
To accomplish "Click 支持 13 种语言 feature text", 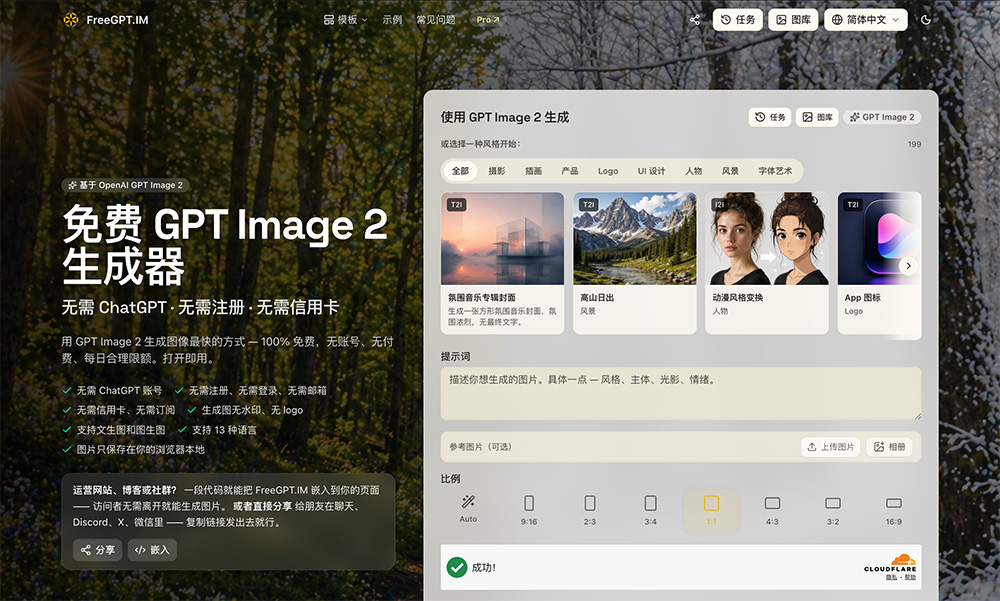I will tap(224, 430).
